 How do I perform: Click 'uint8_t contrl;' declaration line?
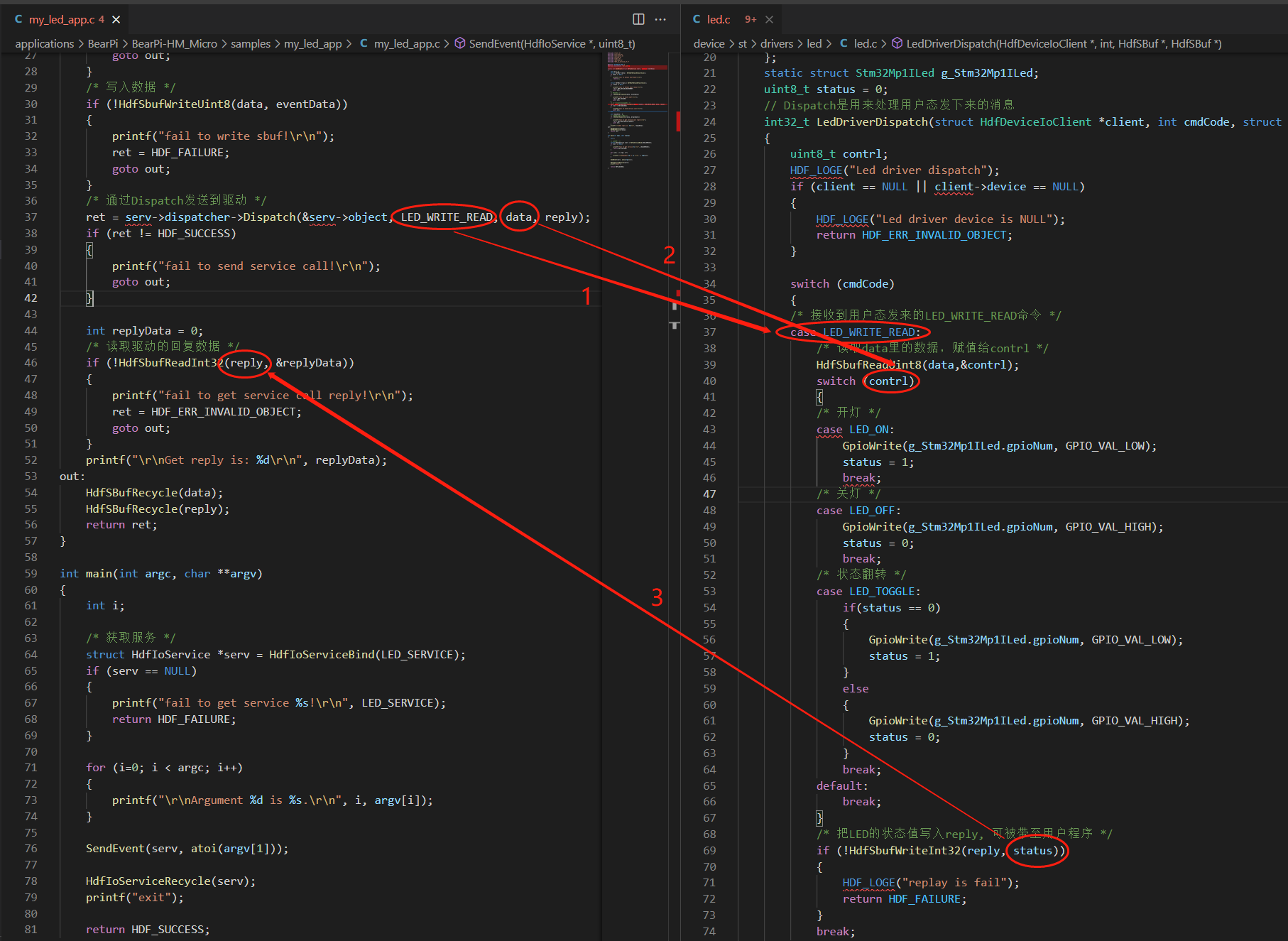click(x=839, y=154)
